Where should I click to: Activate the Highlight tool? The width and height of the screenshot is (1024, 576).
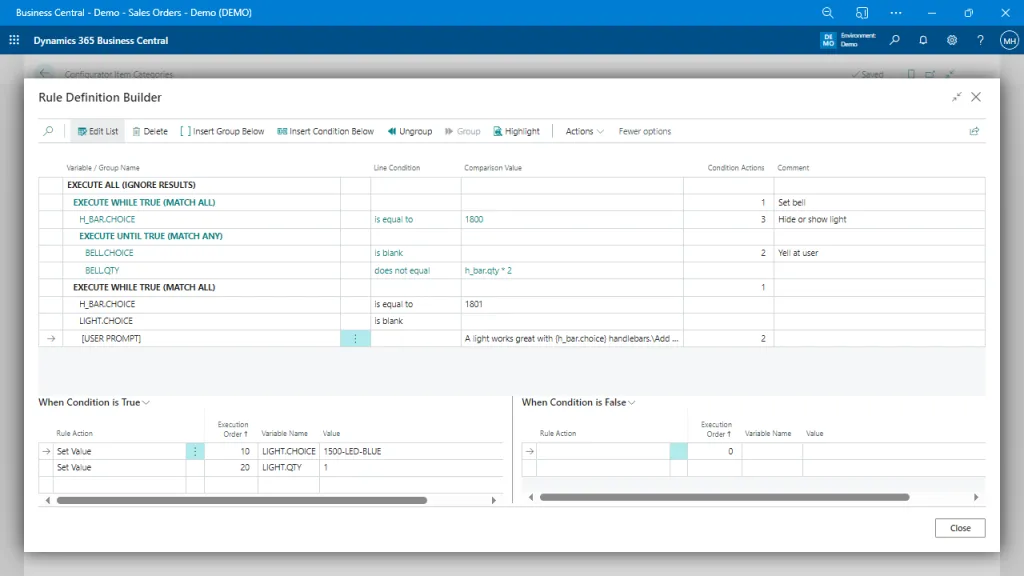pos(515,131)
